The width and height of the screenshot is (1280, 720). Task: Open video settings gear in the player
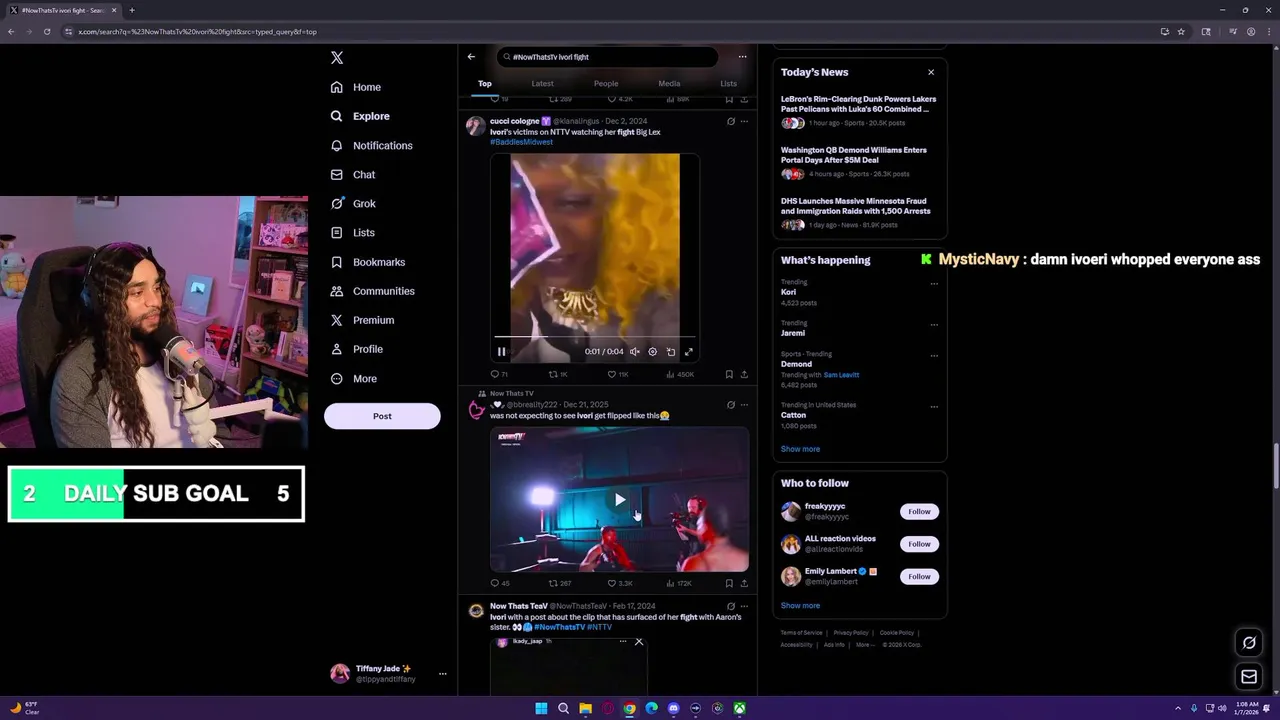[x=652, y=352]
